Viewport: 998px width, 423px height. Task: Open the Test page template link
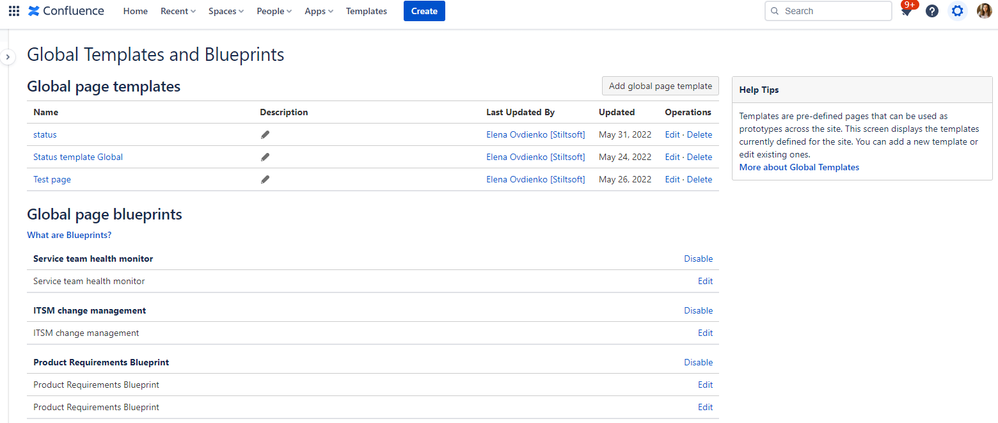pos(52,179)
